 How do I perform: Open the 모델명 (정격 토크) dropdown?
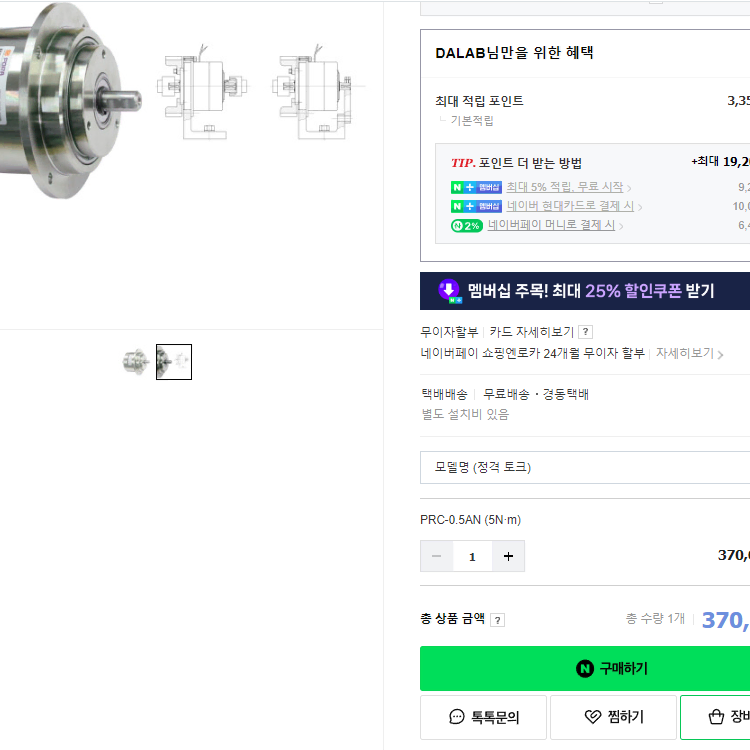(585, 467)
